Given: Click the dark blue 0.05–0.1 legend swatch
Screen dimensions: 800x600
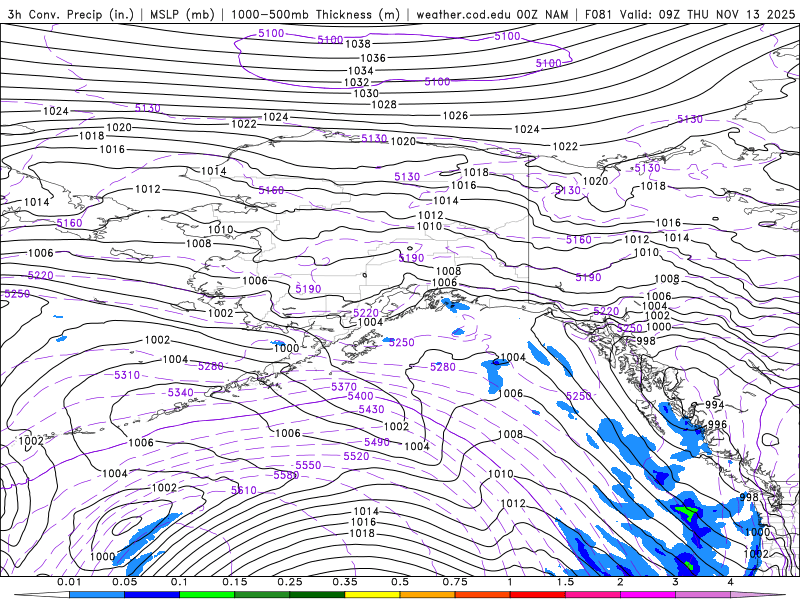Looking at the screenshot, I should point(152,595).
